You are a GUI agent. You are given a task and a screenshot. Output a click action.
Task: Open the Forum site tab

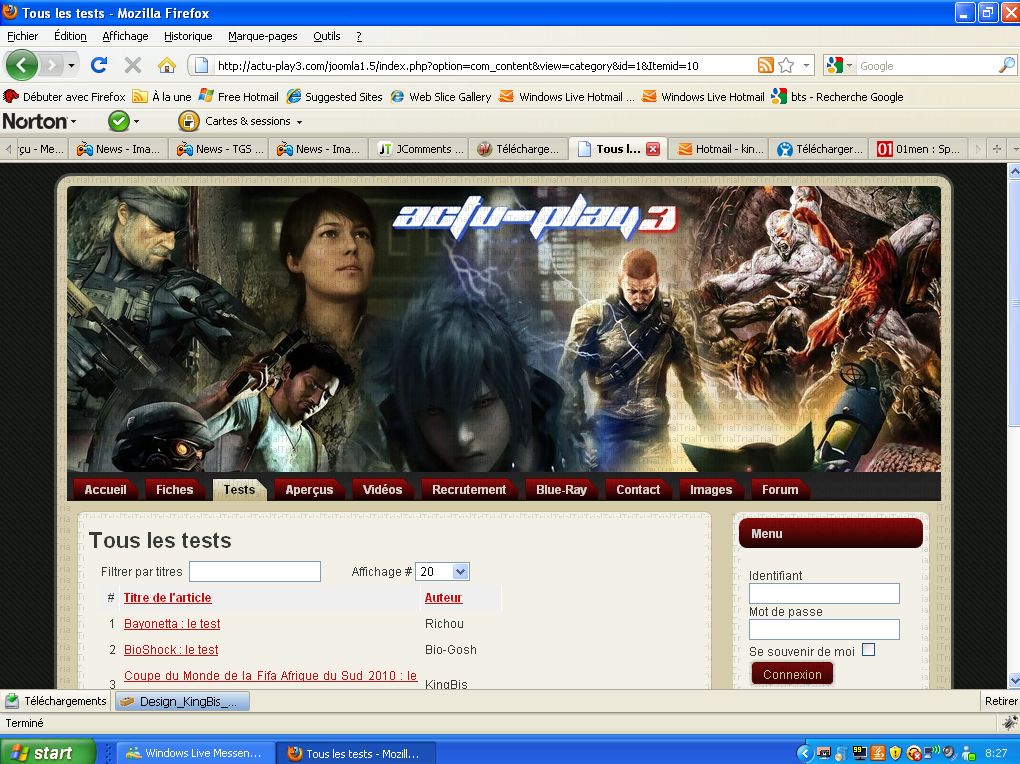(x=780, y=489)
